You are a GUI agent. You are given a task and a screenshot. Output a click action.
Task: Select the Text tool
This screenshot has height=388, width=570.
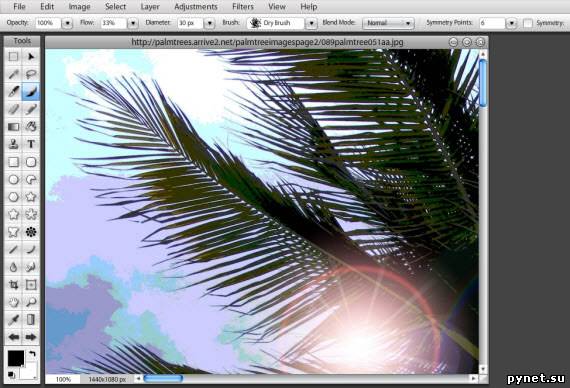pyautogui.click(x=31, y=144)
